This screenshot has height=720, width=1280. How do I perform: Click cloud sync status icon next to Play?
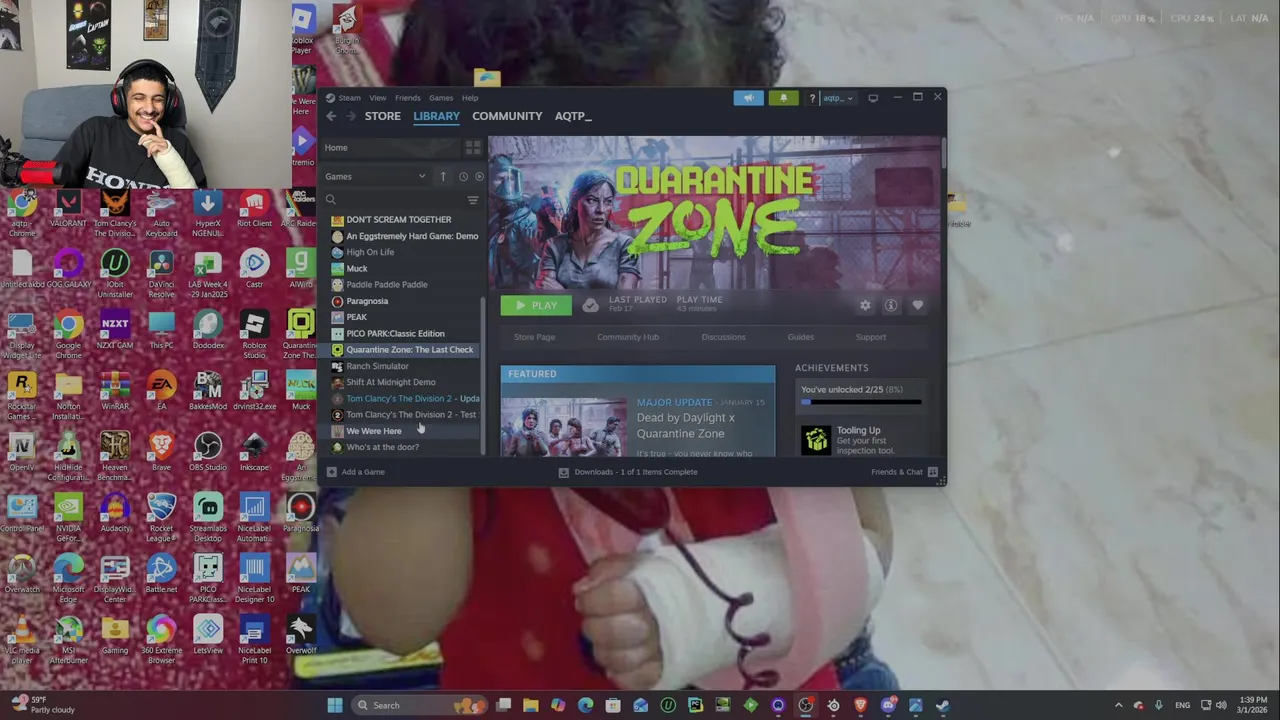(591, 305)
